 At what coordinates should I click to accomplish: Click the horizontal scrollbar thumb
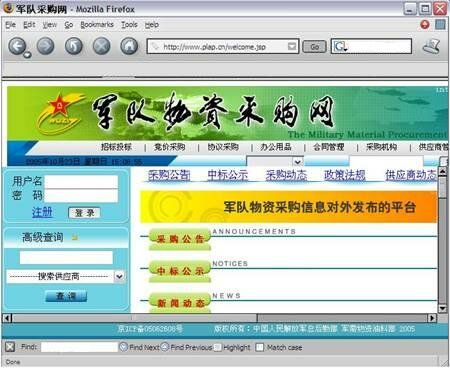[x=135, y=318]
